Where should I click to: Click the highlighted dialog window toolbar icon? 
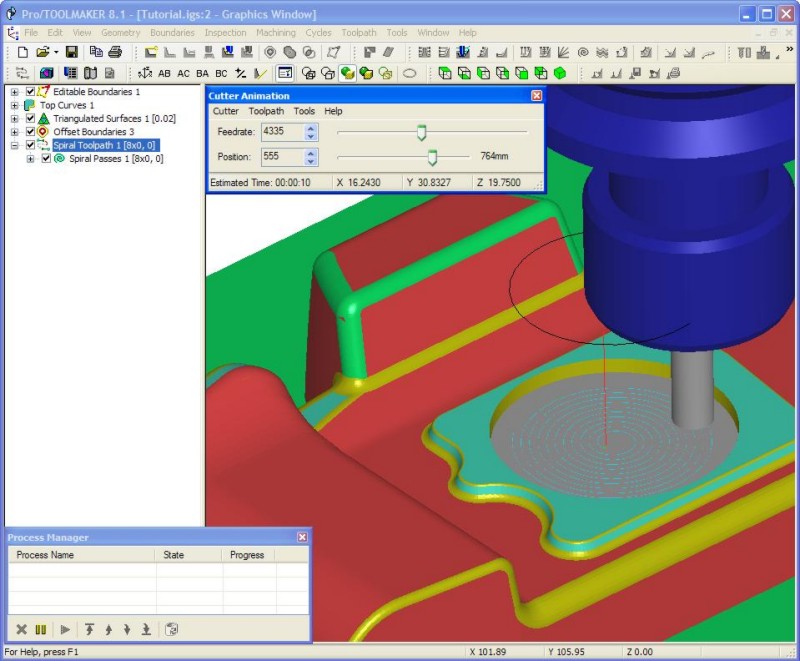pos(285,73)
